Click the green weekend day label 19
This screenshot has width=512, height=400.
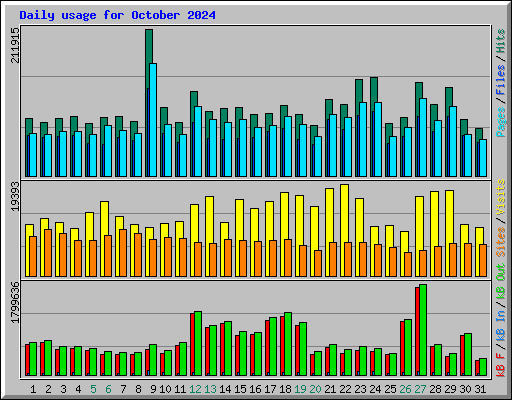click(x=300, y=389)
